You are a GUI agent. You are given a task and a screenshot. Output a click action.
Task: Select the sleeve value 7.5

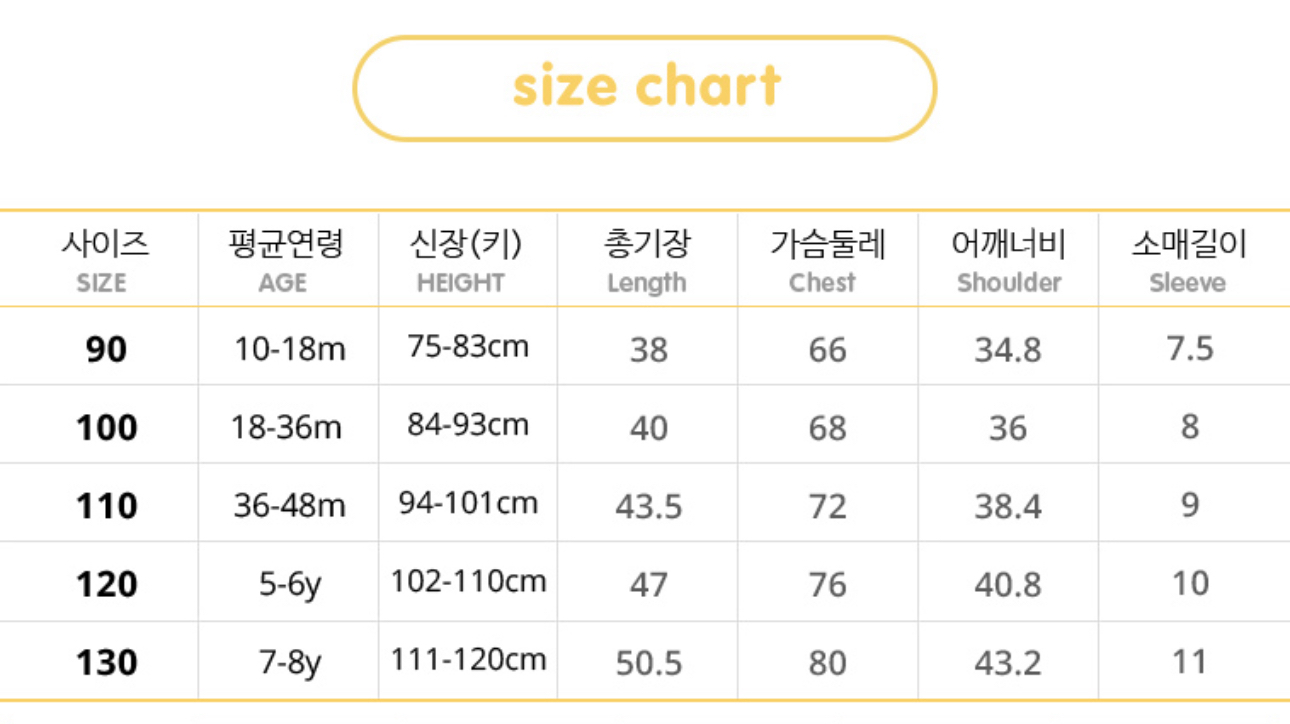(x=1189, y=349)
